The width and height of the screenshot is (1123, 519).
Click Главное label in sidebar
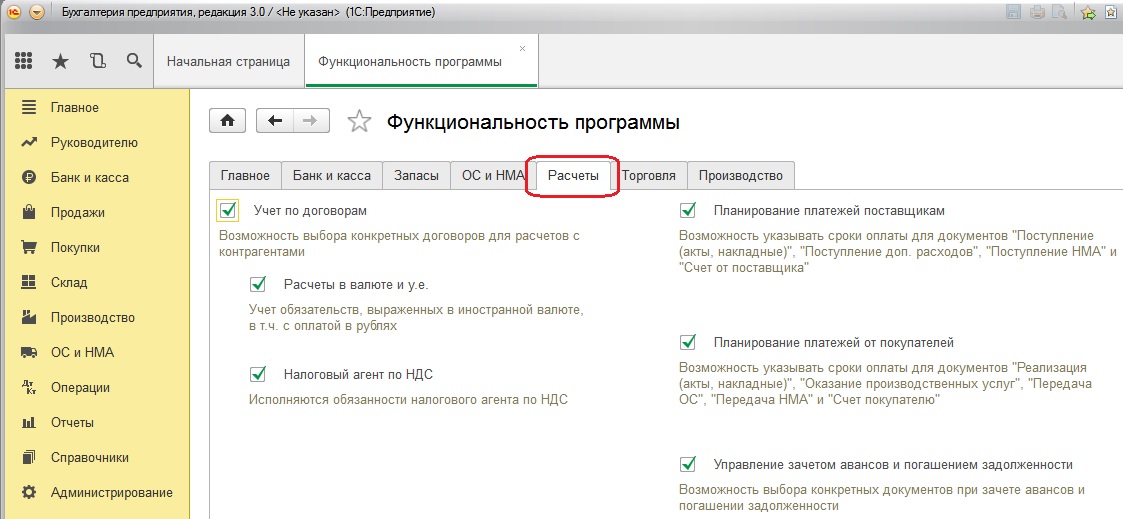click(x=74, y=107)
